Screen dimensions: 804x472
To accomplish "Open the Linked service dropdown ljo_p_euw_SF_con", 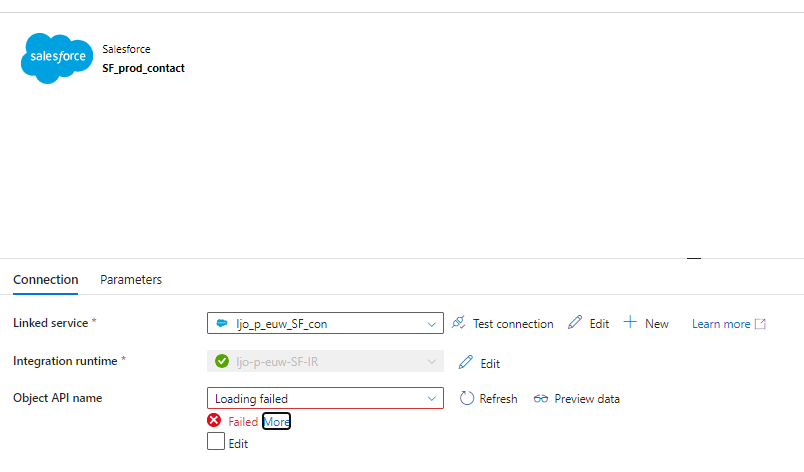I will [x=325, y=323].
